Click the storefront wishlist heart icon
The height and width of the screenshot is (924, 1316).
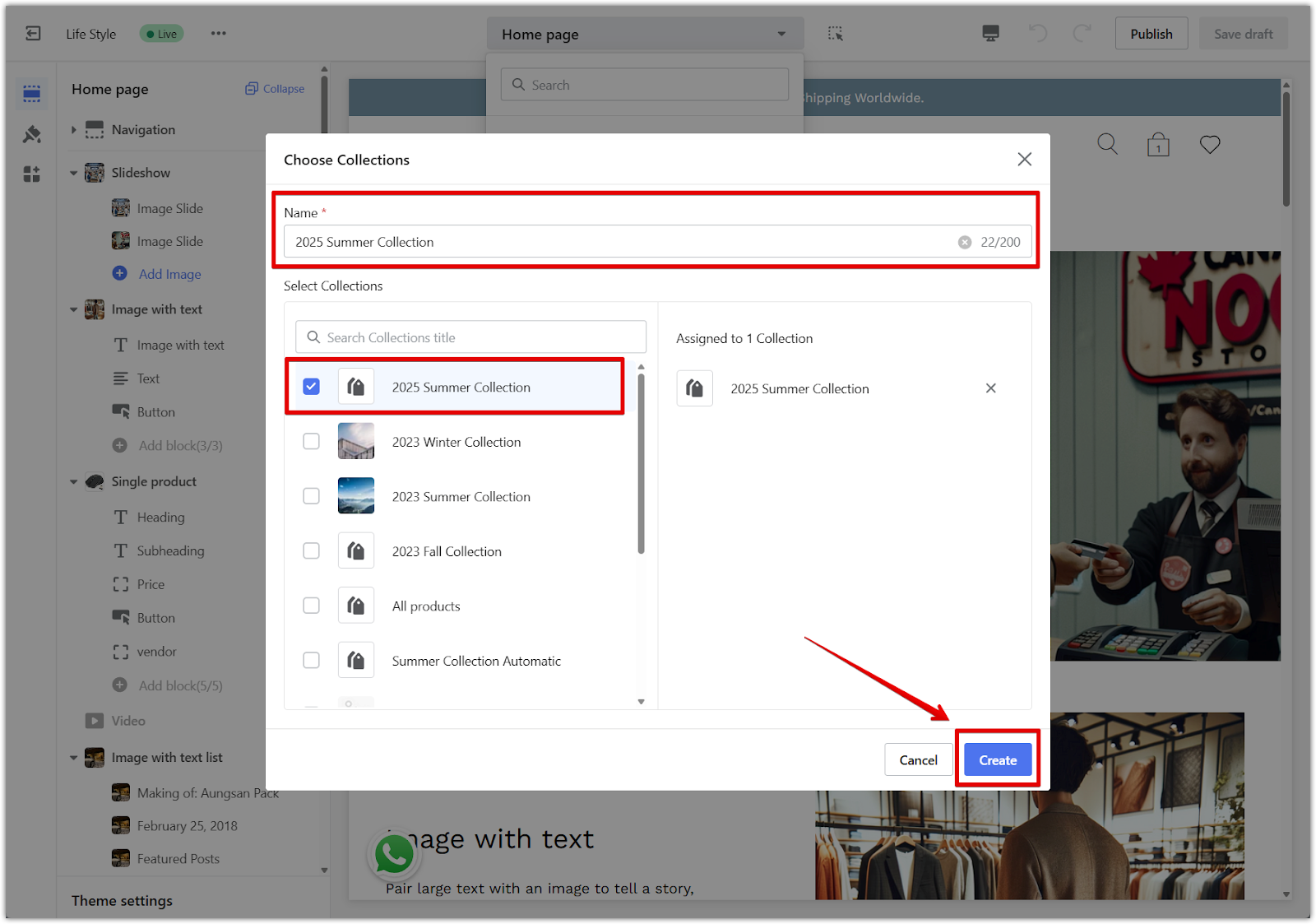(1210, 145)
